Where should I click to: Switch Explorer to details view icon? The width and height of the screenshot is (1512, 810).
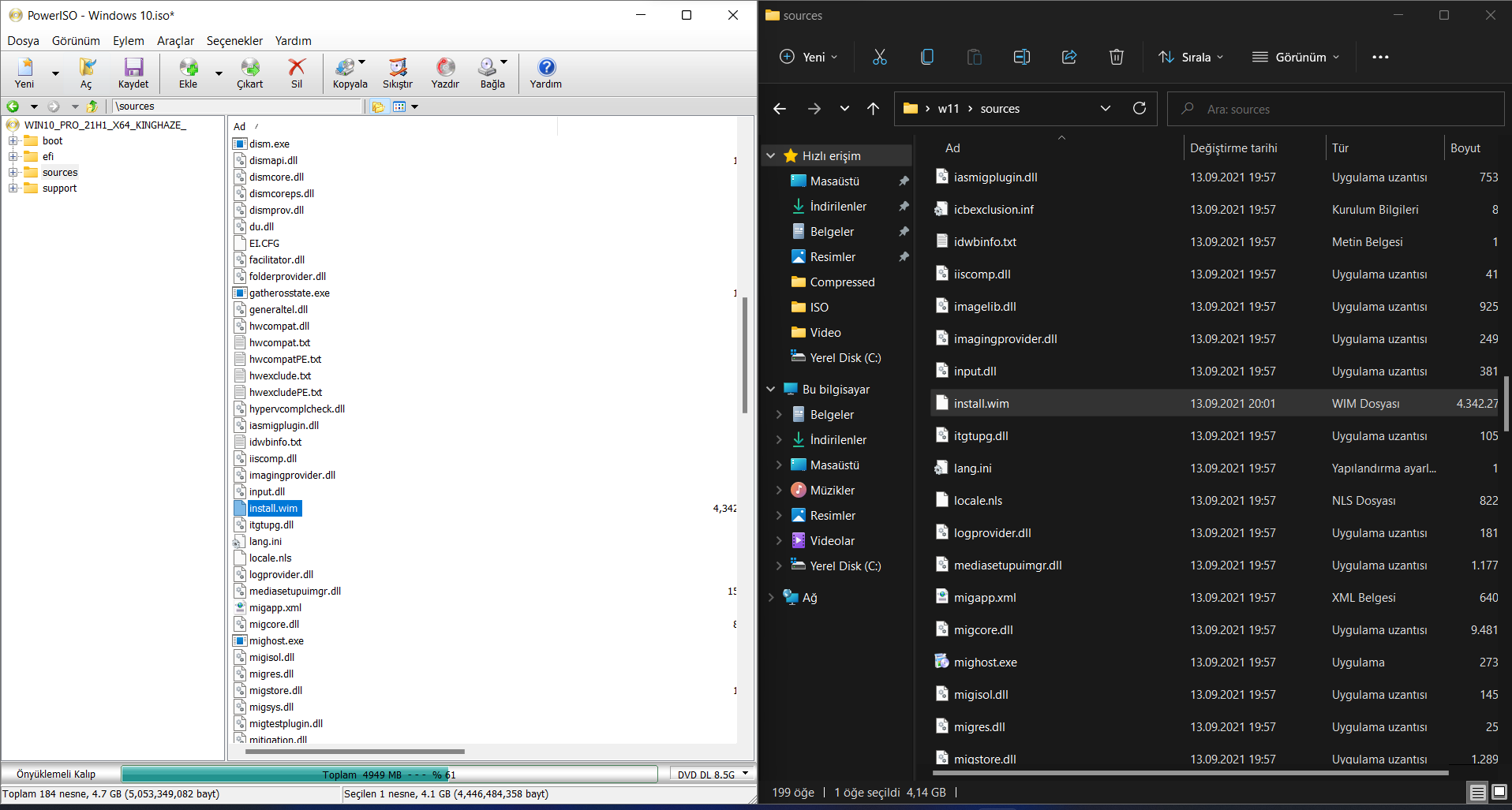[1478, 792]
